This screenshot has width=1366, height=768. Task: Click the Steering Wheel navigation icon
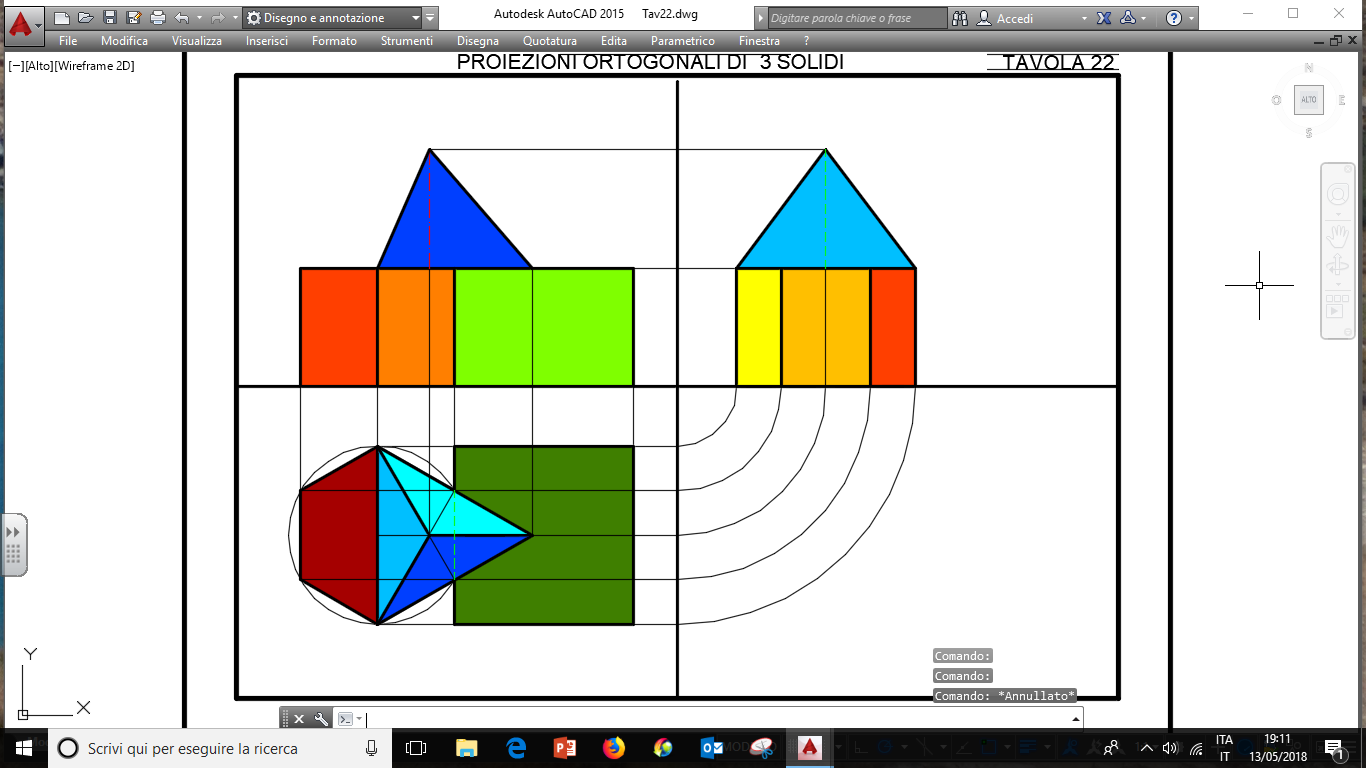[1337, 195]
